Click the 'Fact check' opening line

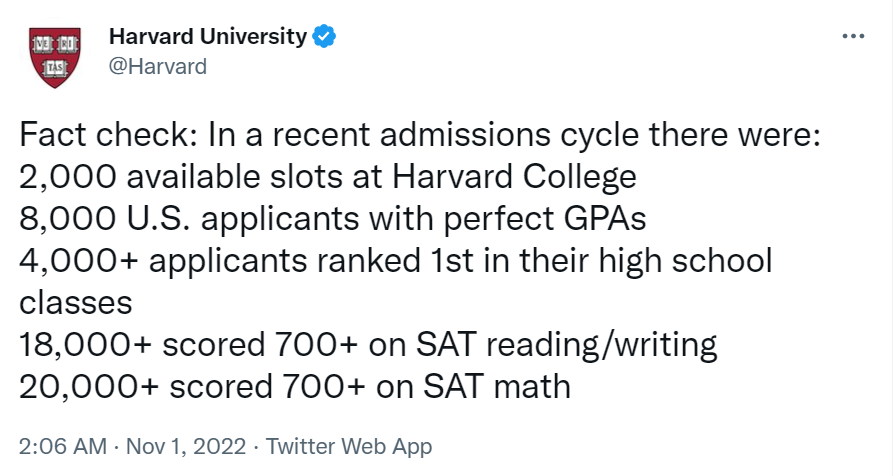tap(420, 136)
